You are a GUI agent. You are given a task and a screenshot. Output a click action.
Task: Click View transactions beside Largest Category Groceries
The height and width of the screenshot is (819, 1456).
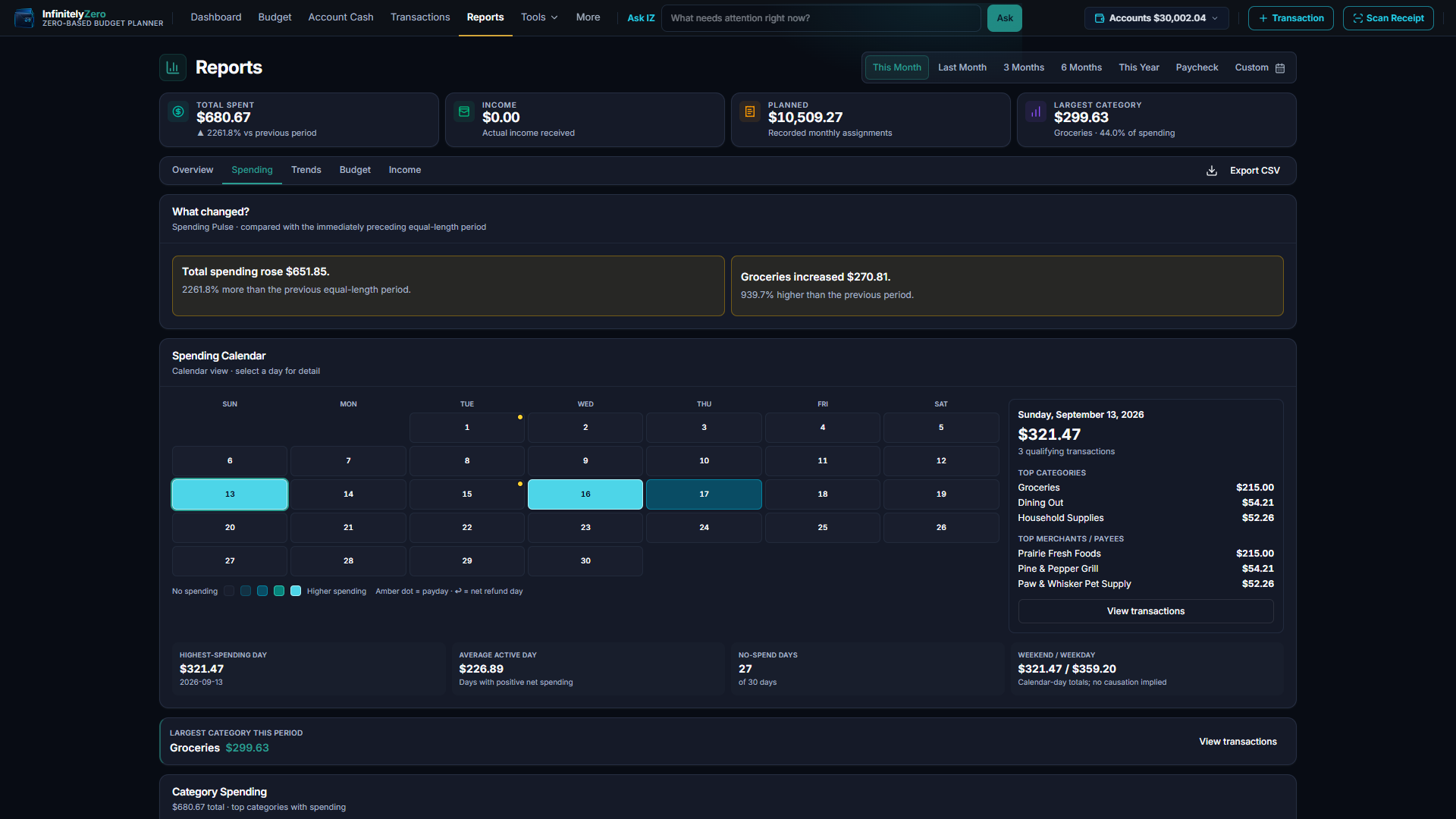[1238, 742]
